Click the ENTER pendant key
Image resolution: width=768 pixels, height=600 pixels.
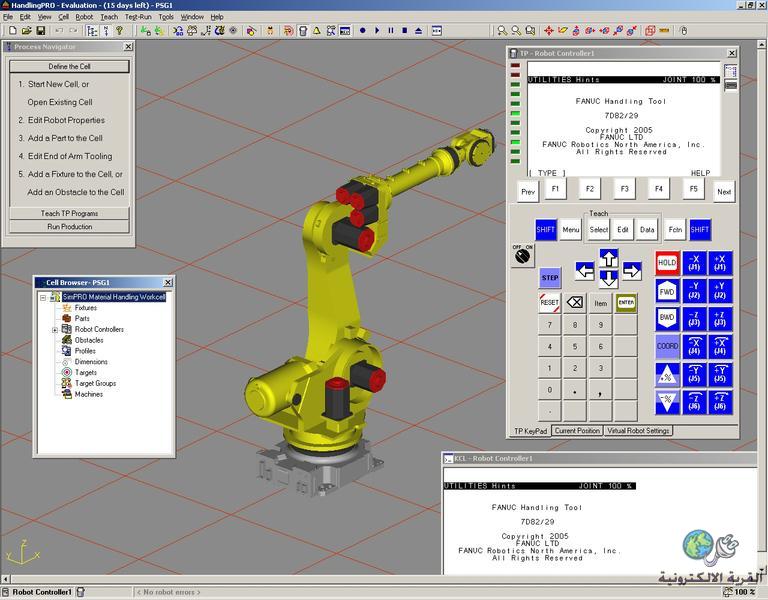pos(626,303)
